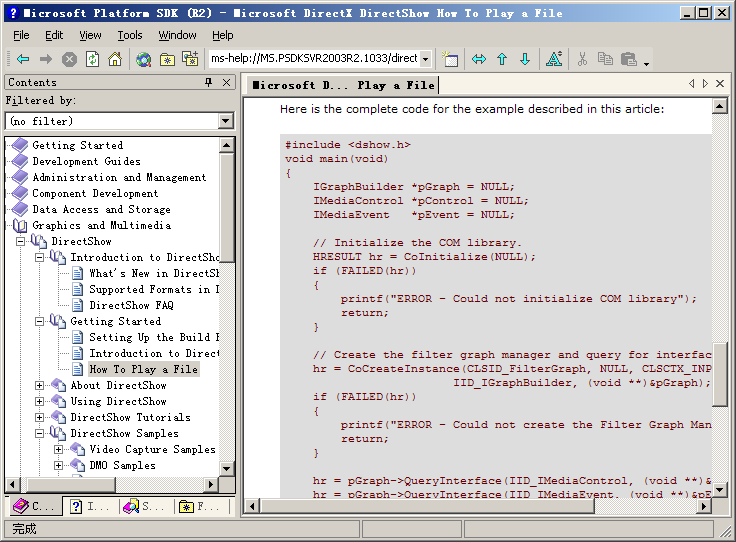Open the View menu
The image size is (736, 542).
[x=90, y=36]
